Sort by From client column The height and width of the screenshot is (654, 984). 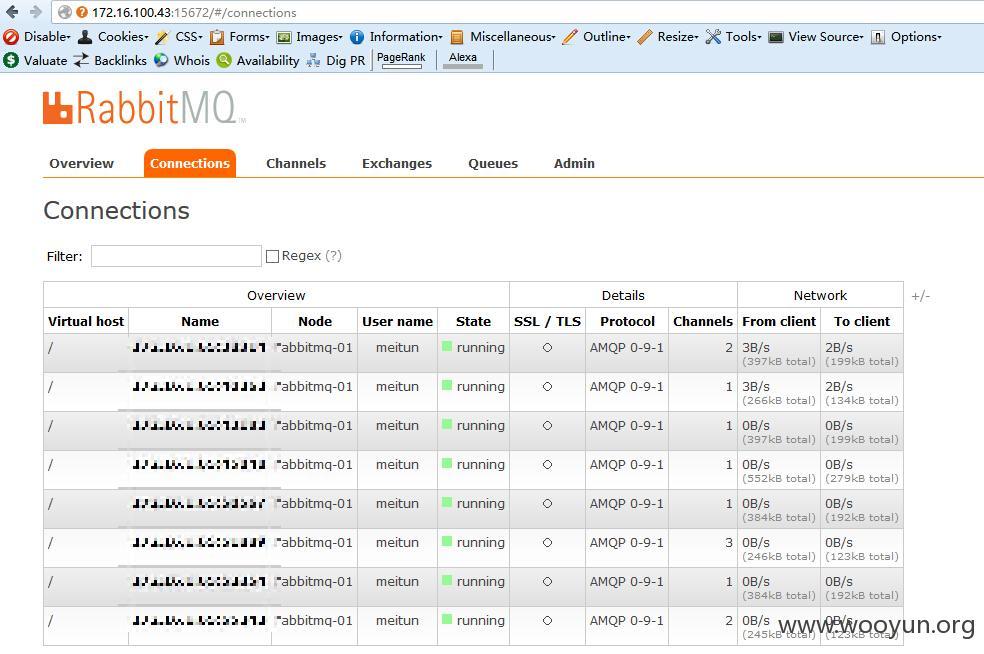click(x=779, y=321)
